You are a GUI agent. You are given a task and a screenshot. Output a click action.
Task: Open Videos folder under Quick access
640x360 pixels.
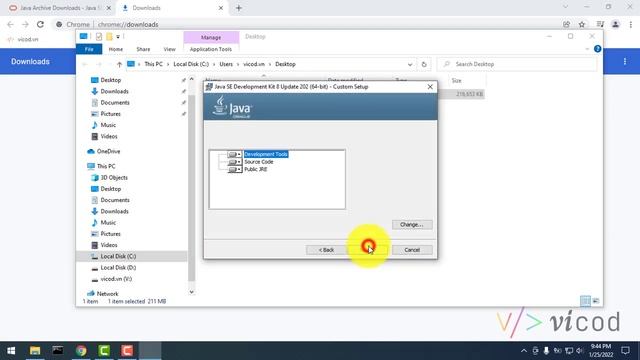coord(109,136)
